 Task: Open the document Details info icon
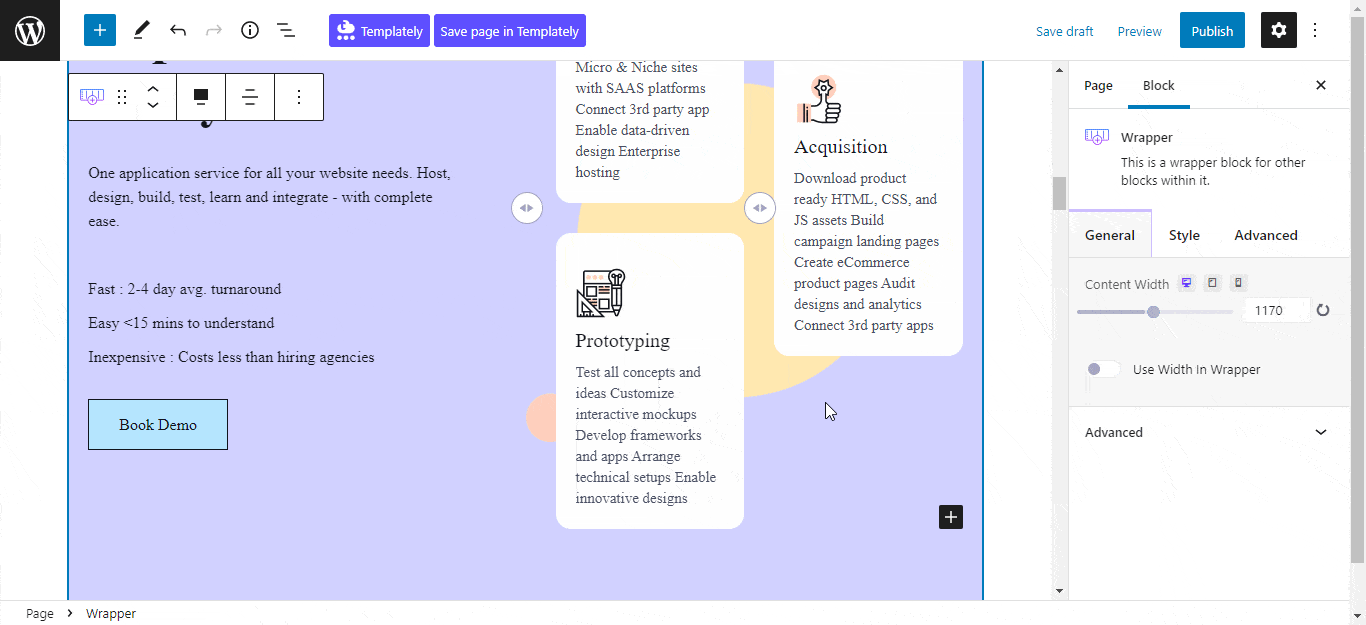tap(250, 30)
